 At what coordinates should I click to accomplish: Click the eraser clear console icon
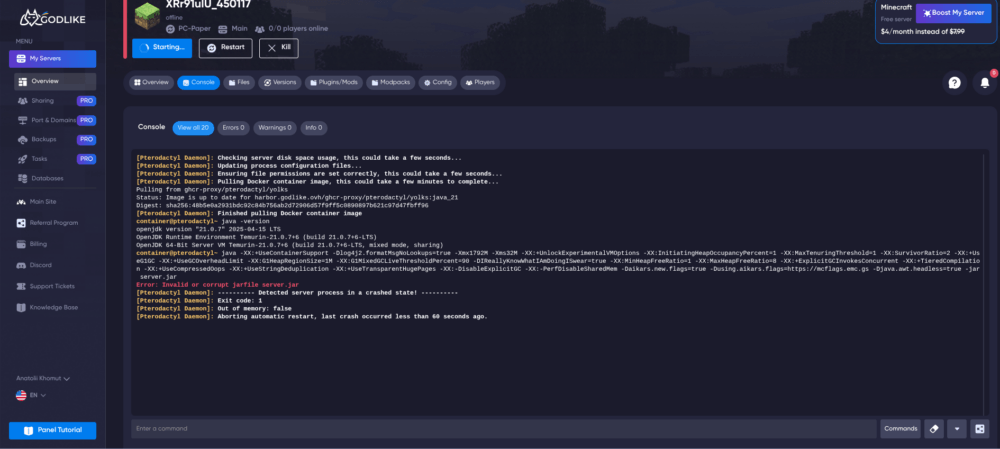(x=934, y=429)
